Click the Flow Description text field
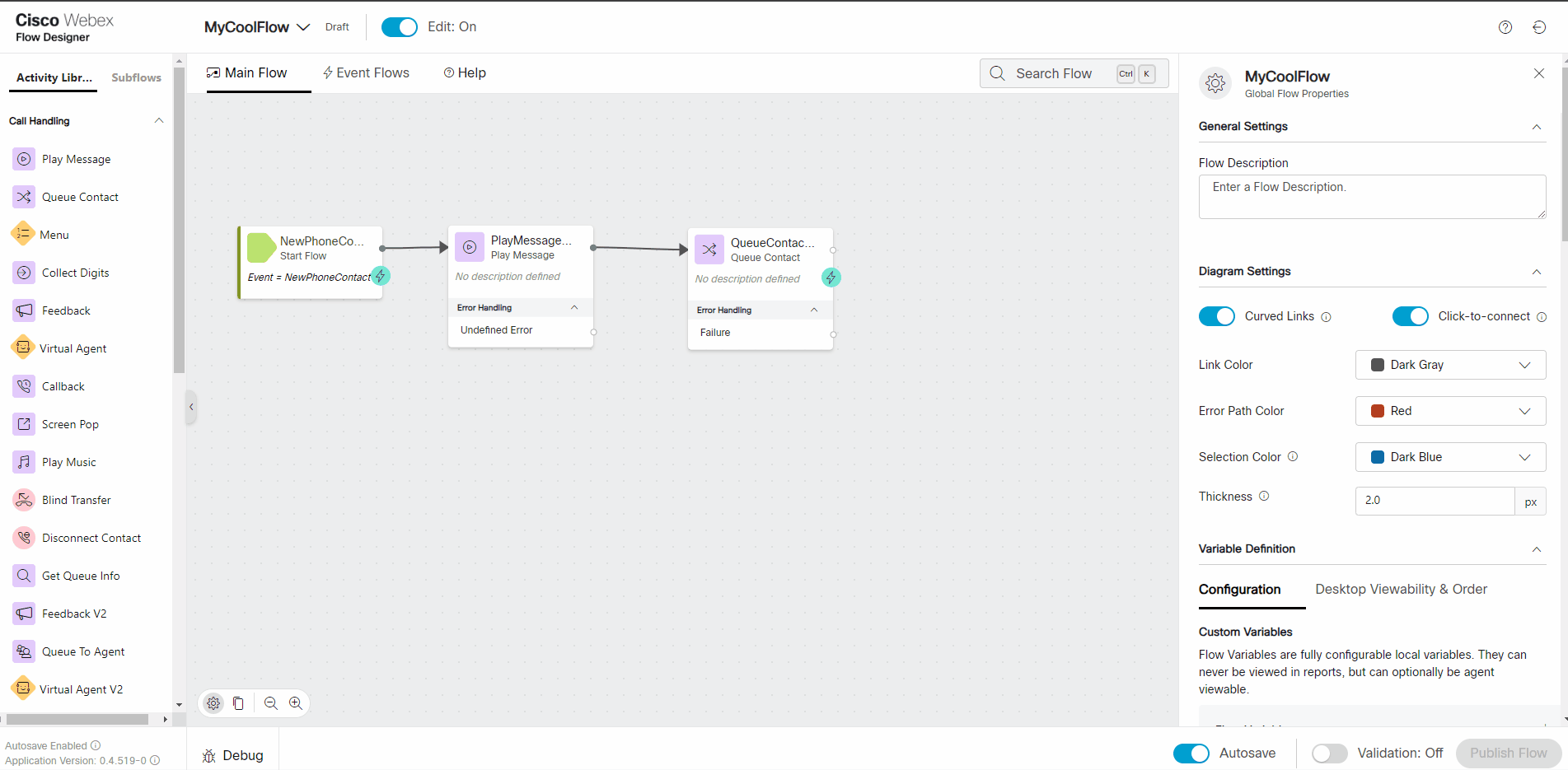The image size is (1568, 770). tap(1371, 197)
